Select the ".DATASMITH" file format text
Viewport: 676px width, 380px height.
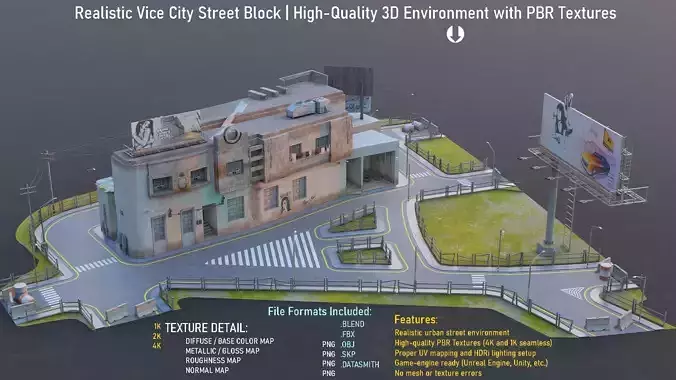pyautogui.click(x=360, y=364)
